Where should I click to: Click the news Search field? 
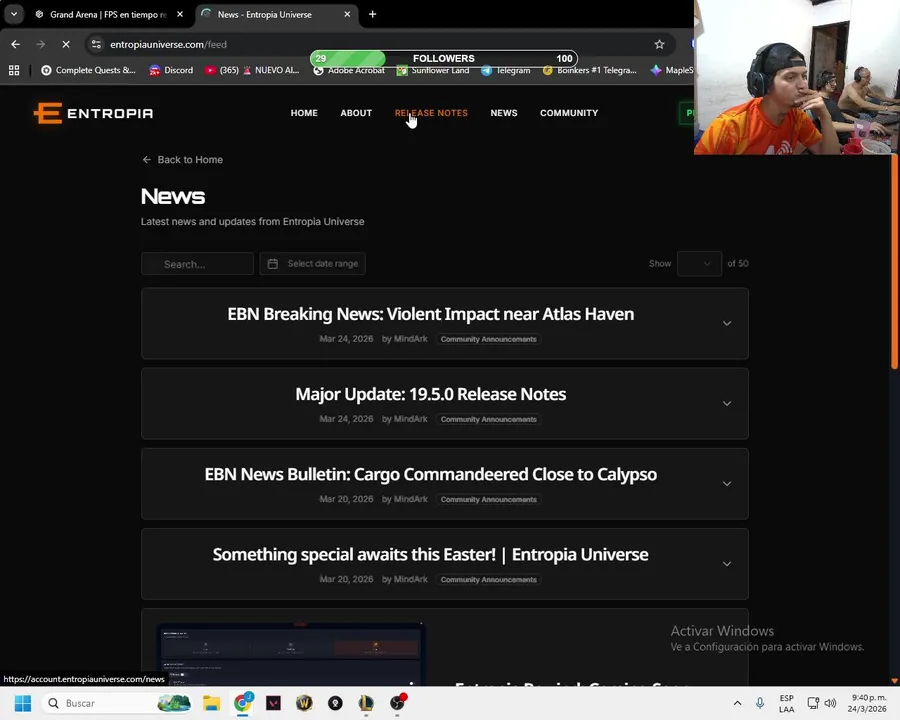tap(197, 264)
